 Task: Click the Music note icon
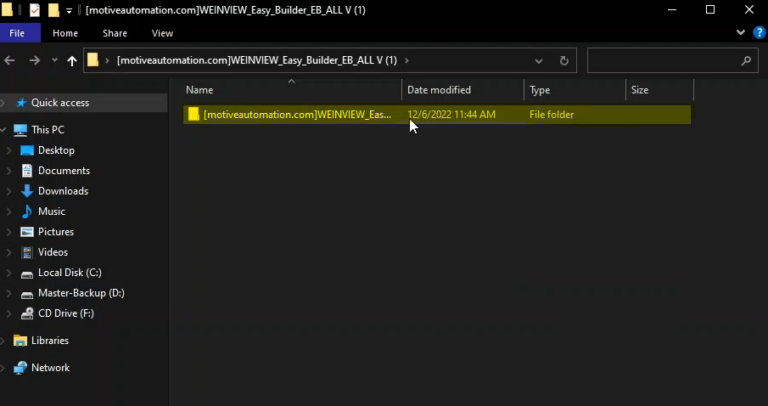(x=27, y=212)
